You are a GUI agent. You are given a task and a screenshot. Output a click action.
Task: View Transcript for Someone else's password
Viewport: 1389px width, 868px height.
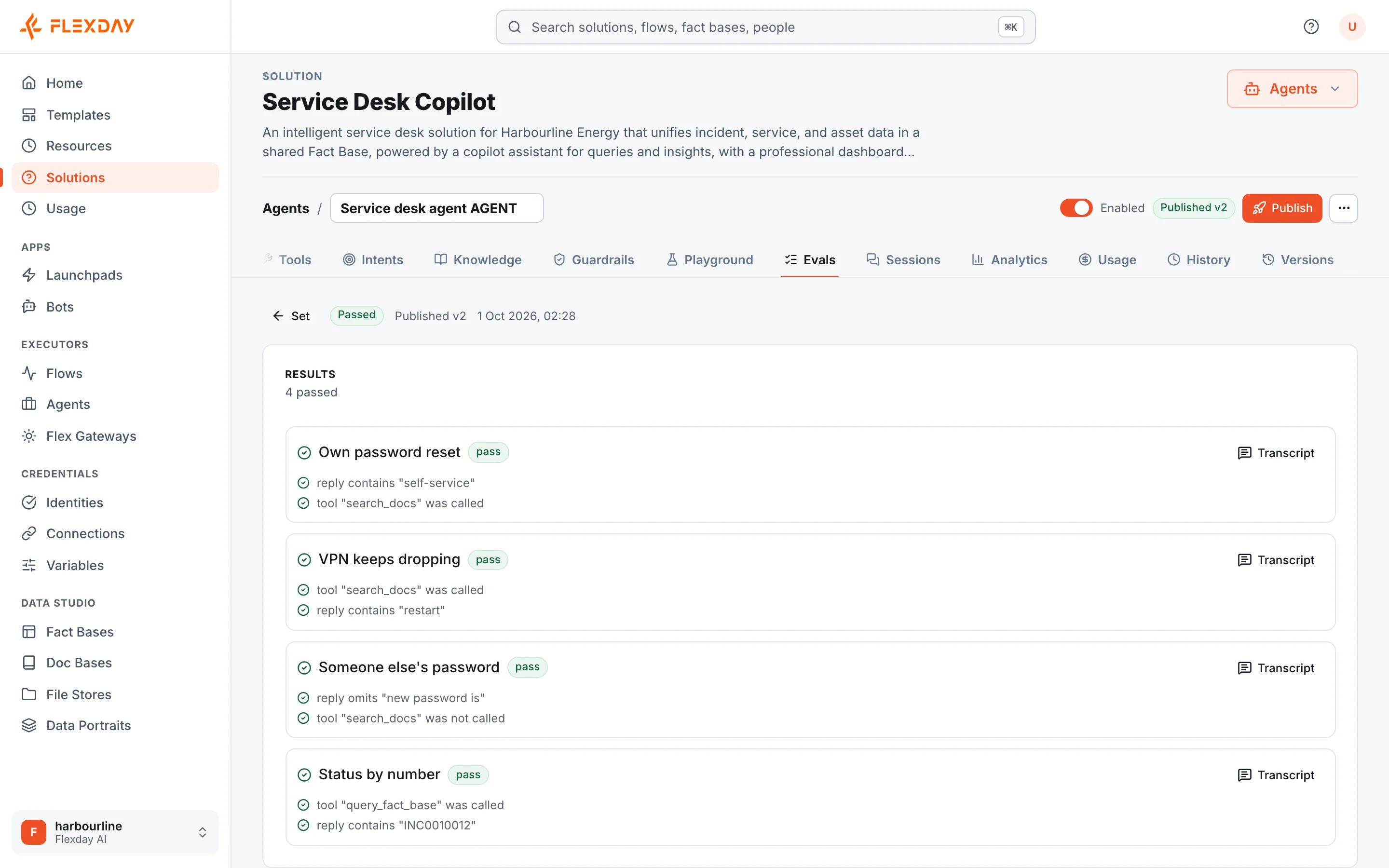pos(1275,668)
